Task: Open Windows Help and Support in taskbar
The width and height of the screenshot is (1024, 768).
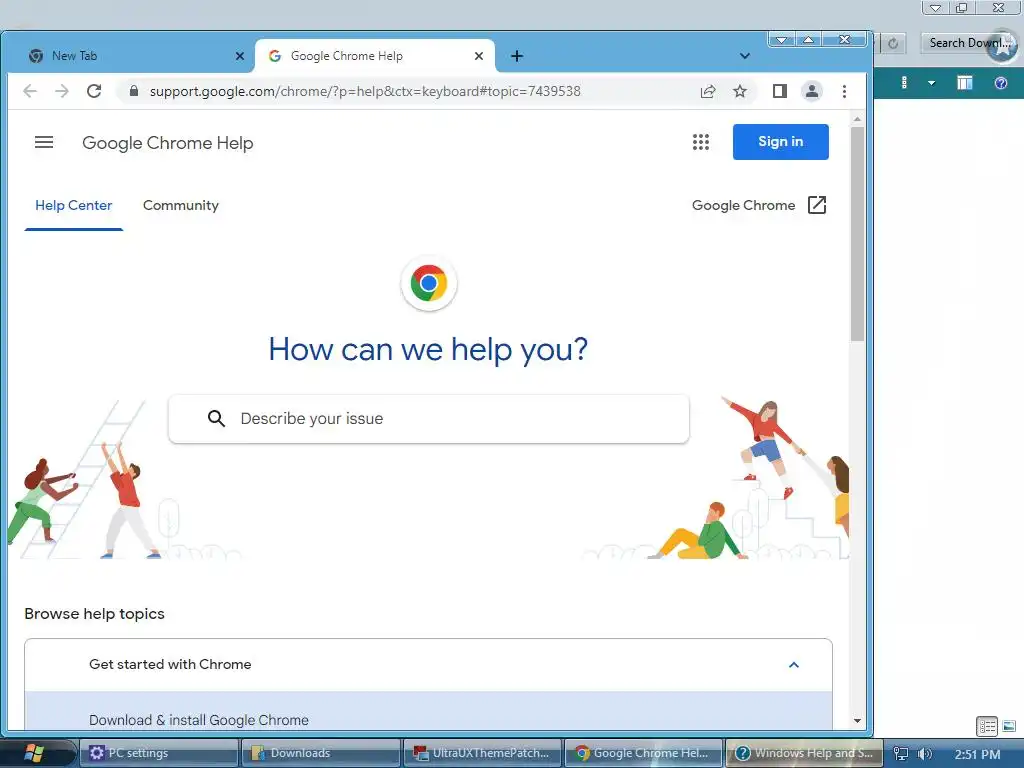Action: tap(805, 753)
